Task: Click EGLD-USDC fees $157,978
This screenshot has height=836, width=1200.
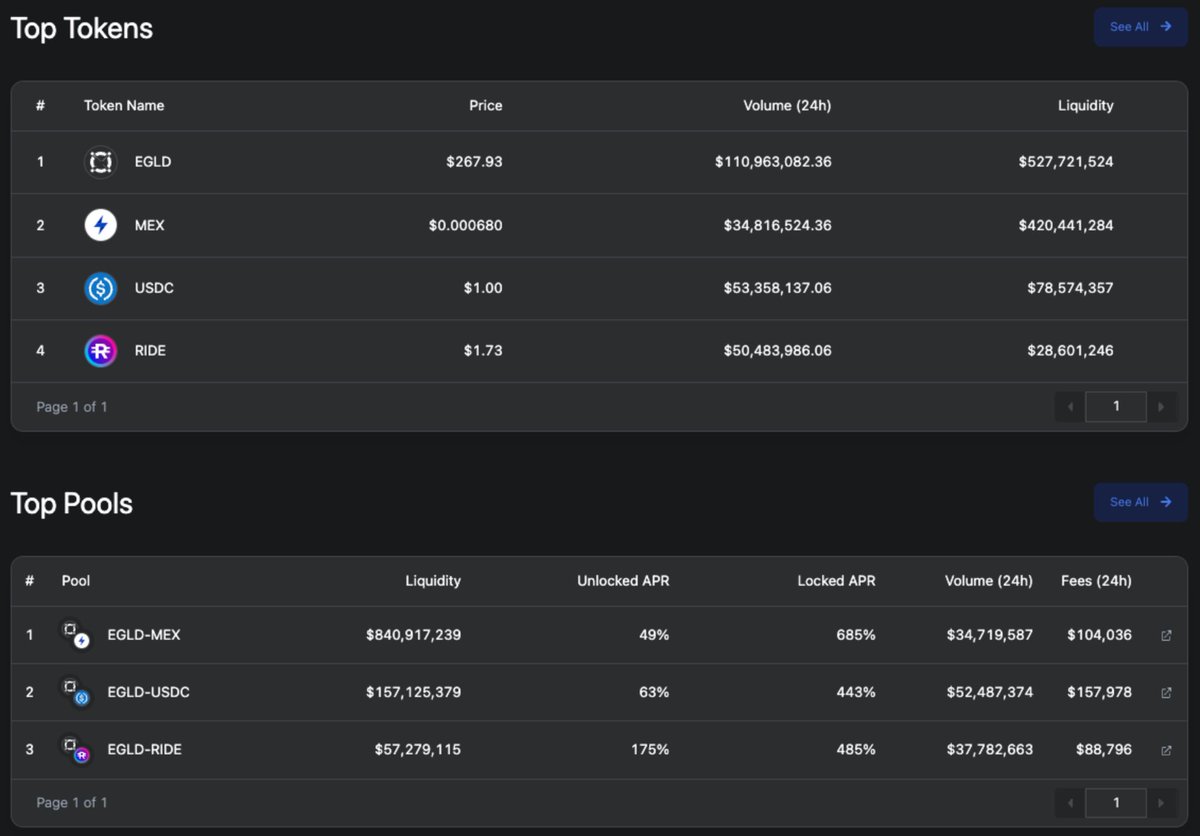Action: 1099,692
